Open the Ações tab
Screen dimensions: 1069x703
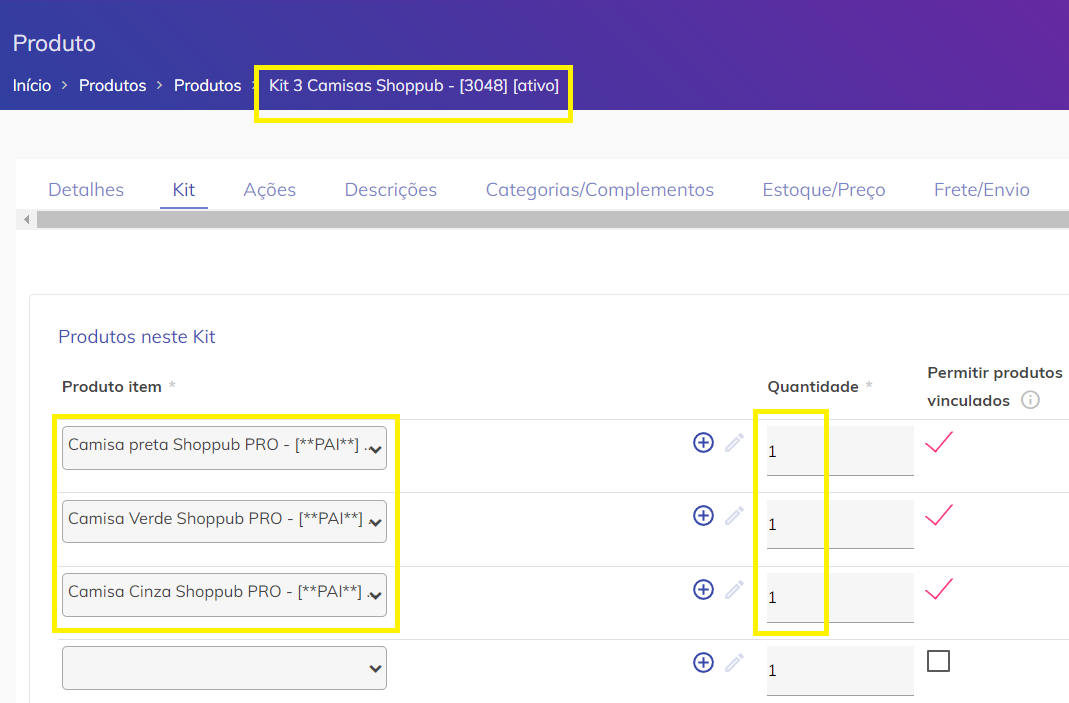269,190
